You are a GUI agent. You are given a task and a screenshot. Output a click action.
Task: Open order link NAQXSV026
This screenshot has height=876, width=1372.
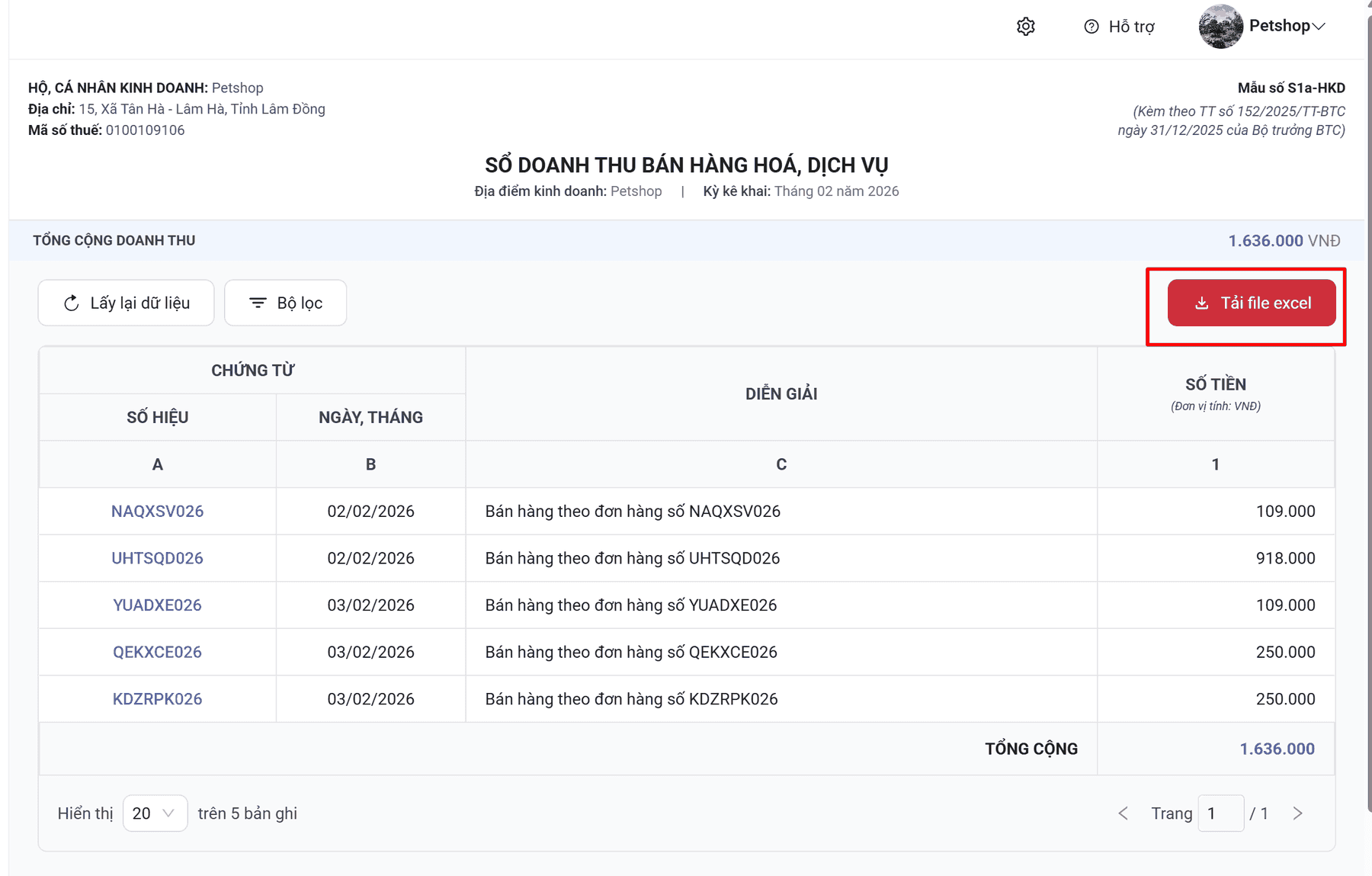point(158,511)
